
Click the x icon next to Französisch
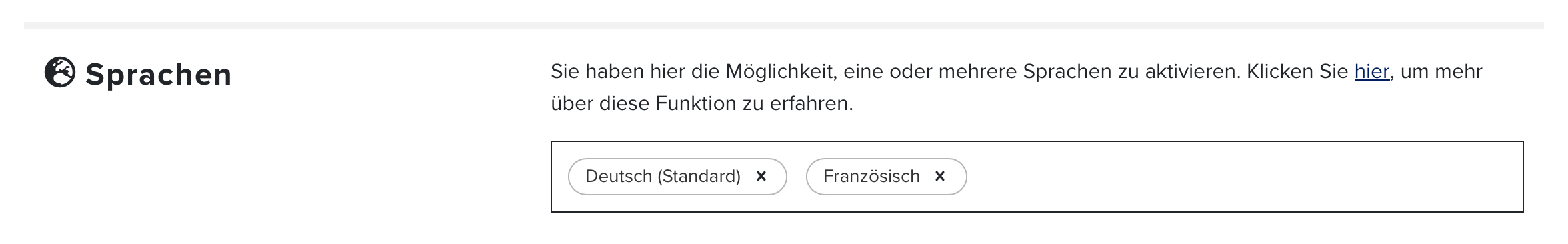(940, 176)
